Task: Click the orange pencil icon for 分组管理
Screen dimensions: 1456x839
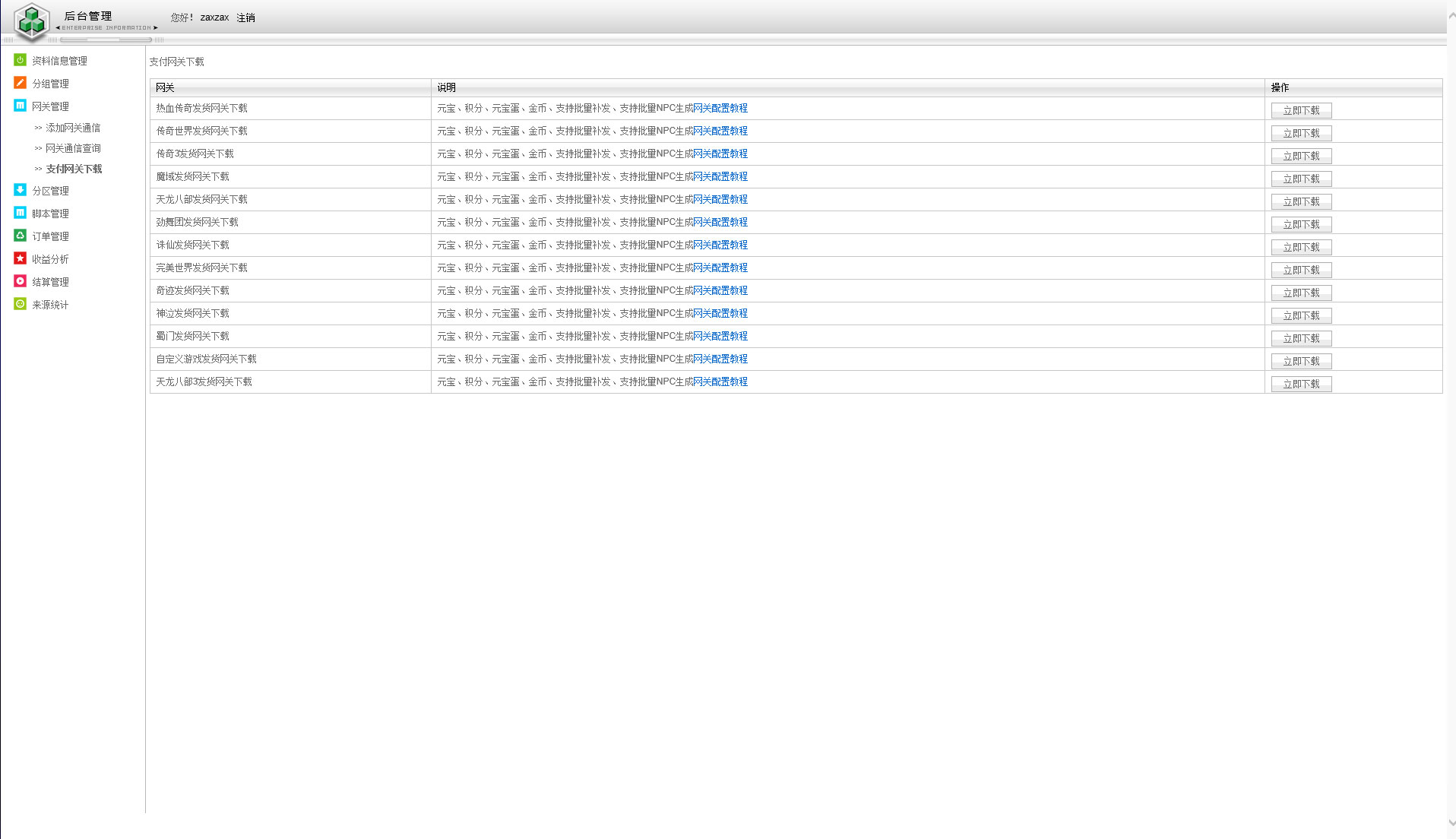Action: pos(20,83)
